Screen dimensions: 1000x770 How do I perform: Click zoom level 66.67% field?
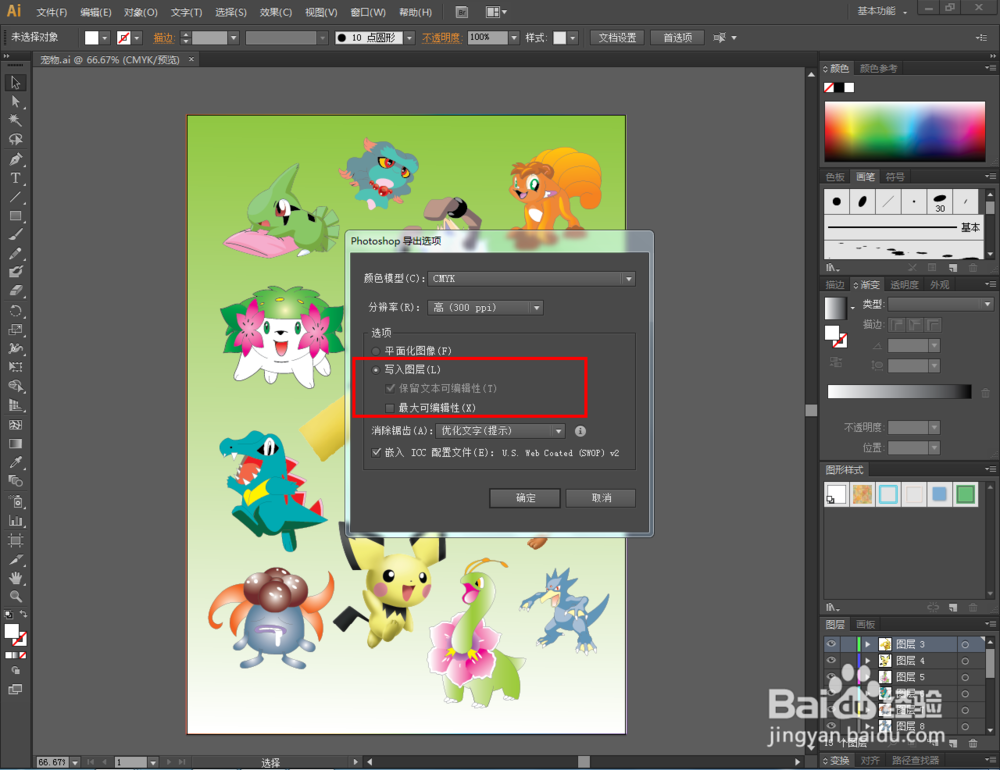(x=52, y=762)
